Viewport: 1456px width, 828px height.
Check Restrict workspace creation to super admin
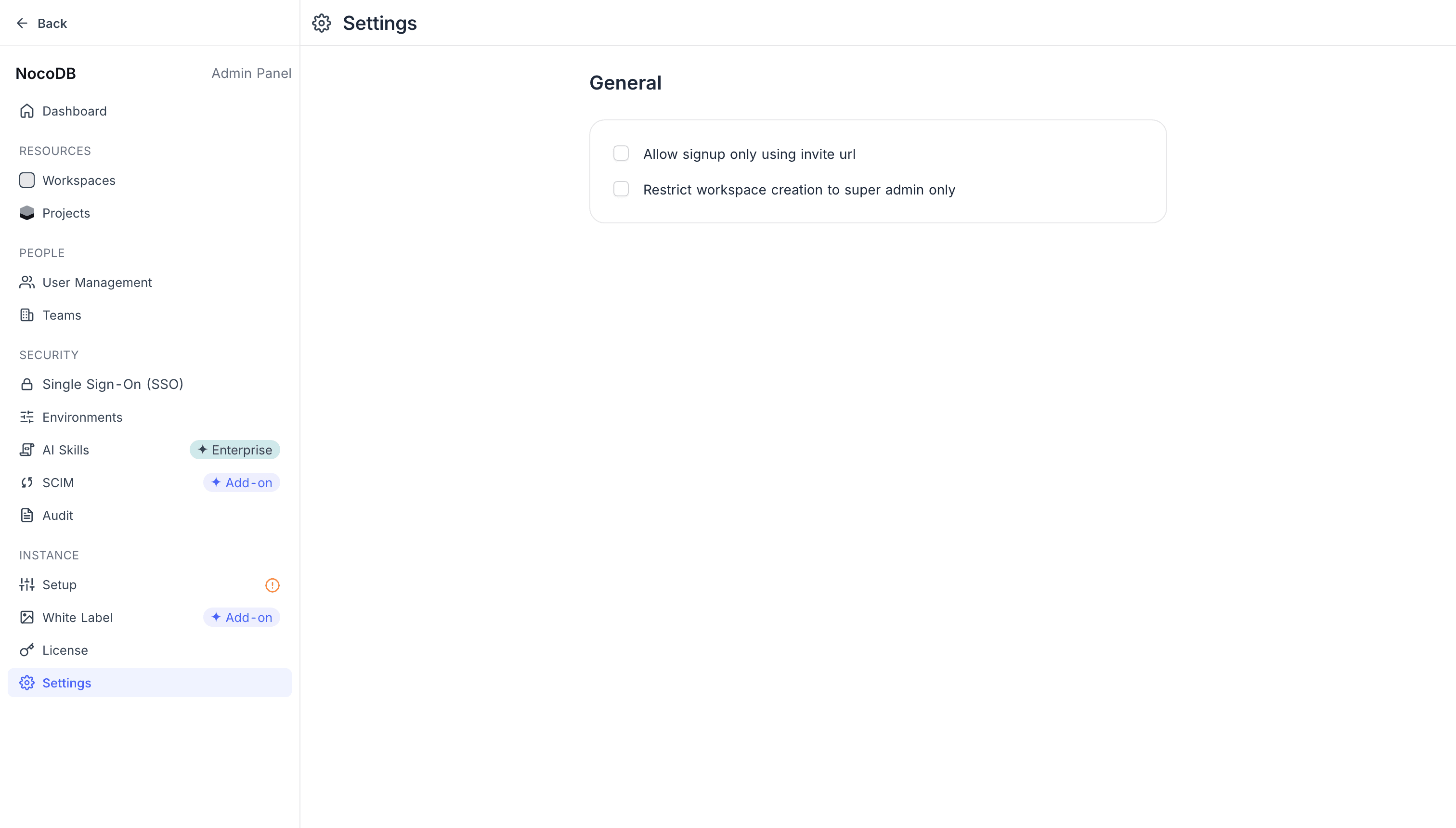(x=621, y=189)
